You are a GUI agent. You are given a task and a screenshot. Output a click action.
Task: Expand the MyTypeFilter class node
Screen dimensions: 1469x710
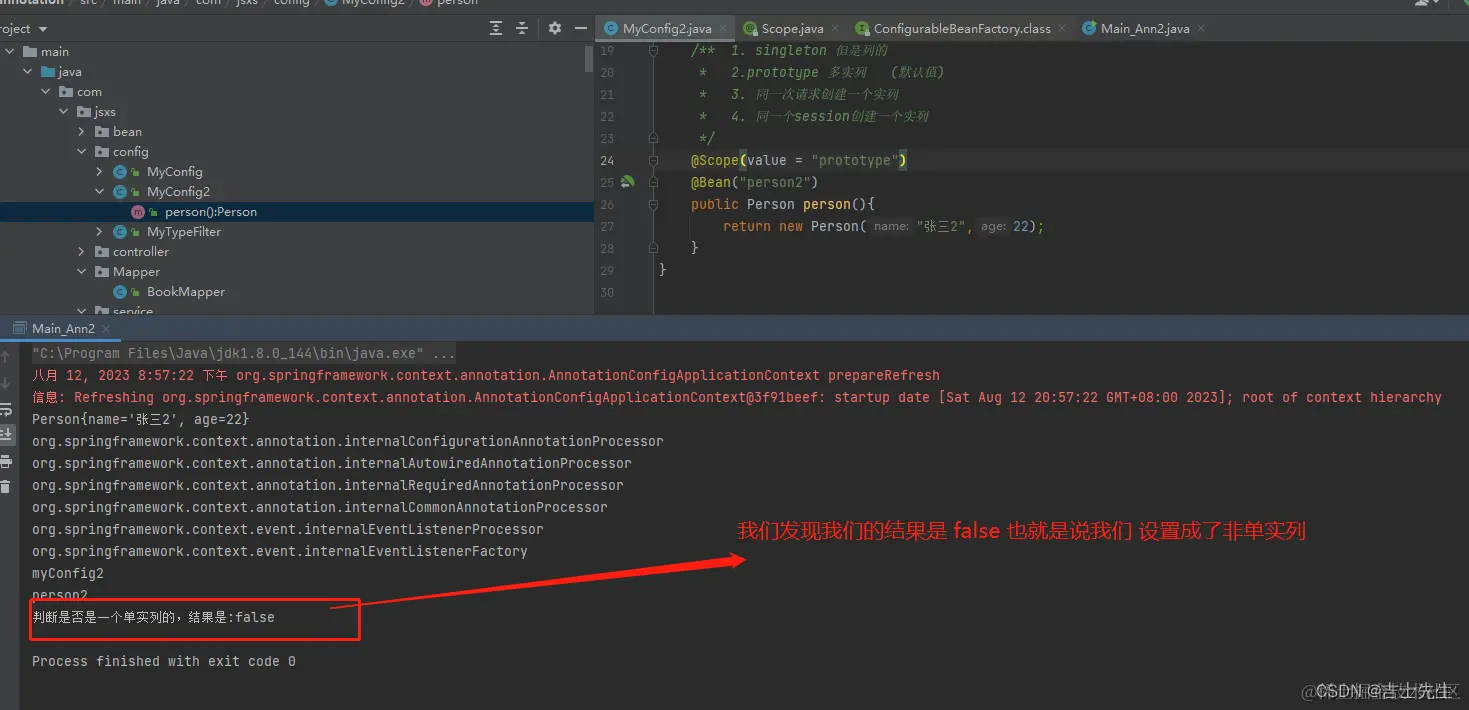pyautogui.click(x=100, y=232)
